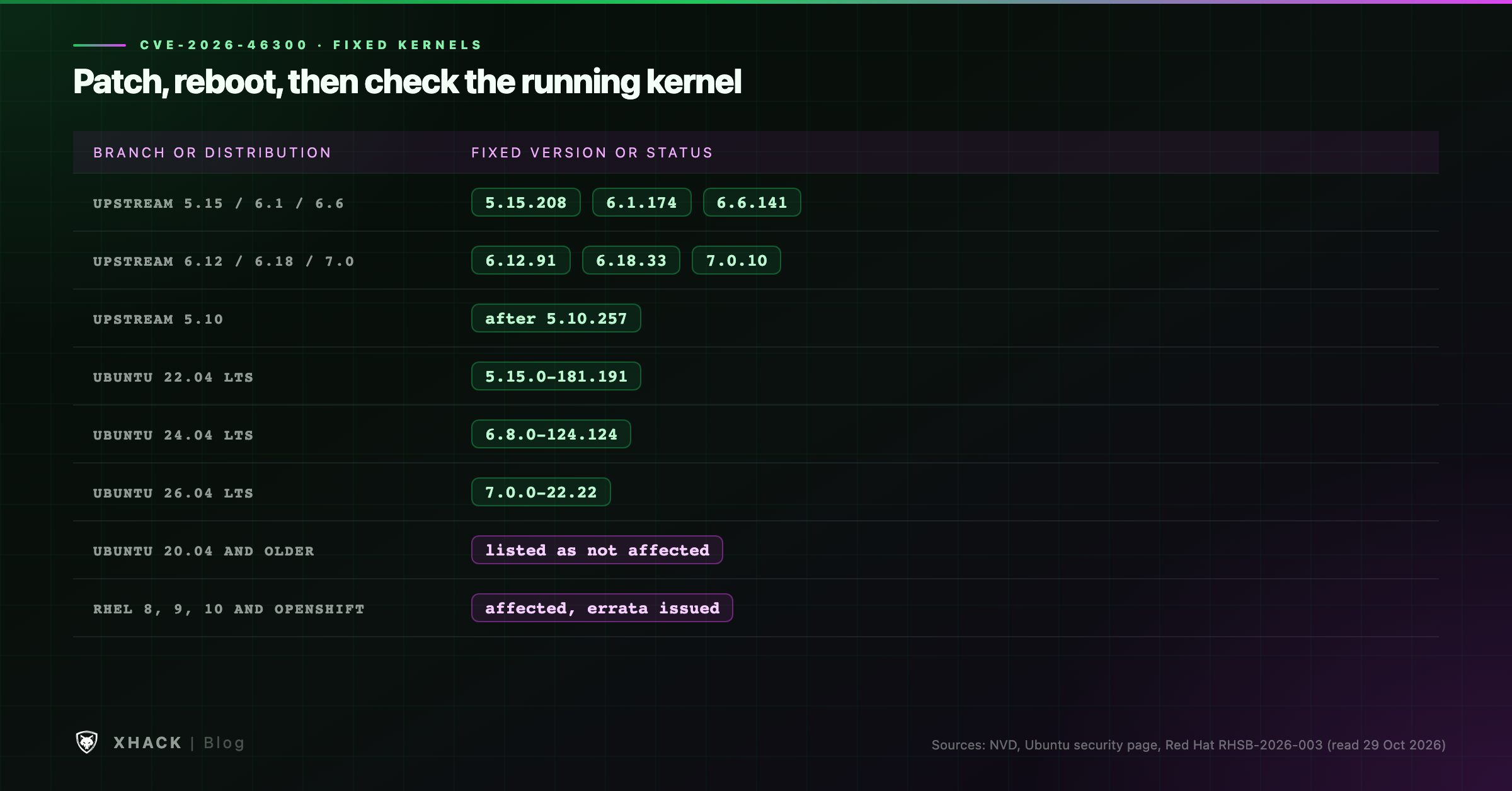The width and height of the screenshot is (1512, 791).
Task: Click the 6.8.0-124.124 badge
Action: [551, 434]
